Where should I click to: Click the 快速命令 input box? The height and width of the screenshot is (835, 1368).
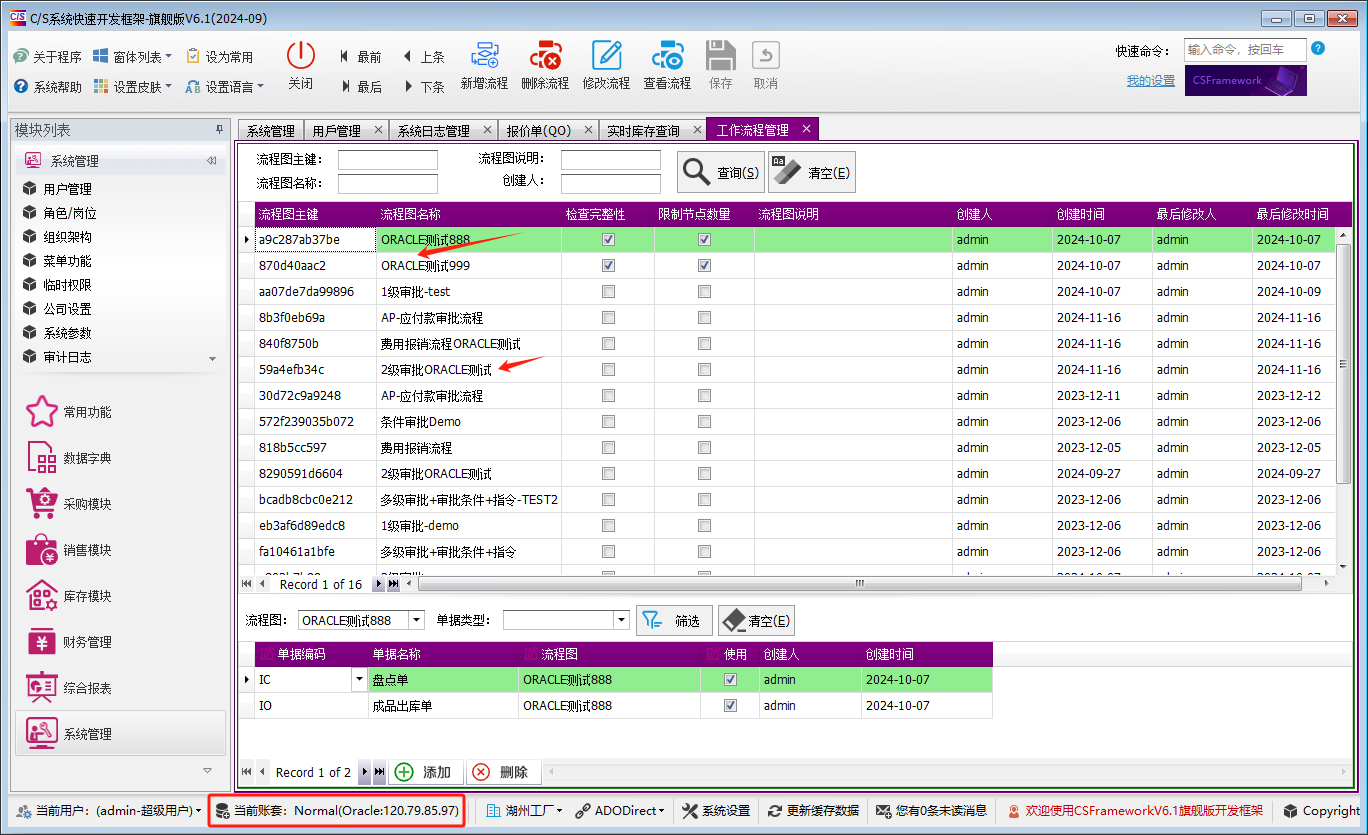click(x=1245, y=50)
